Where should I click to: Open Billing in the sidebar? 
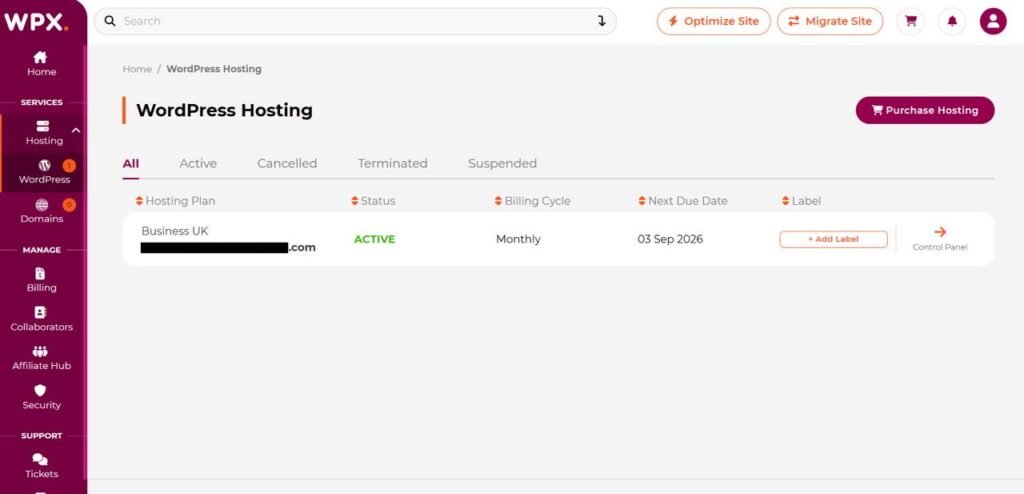(x=41, y=280)
